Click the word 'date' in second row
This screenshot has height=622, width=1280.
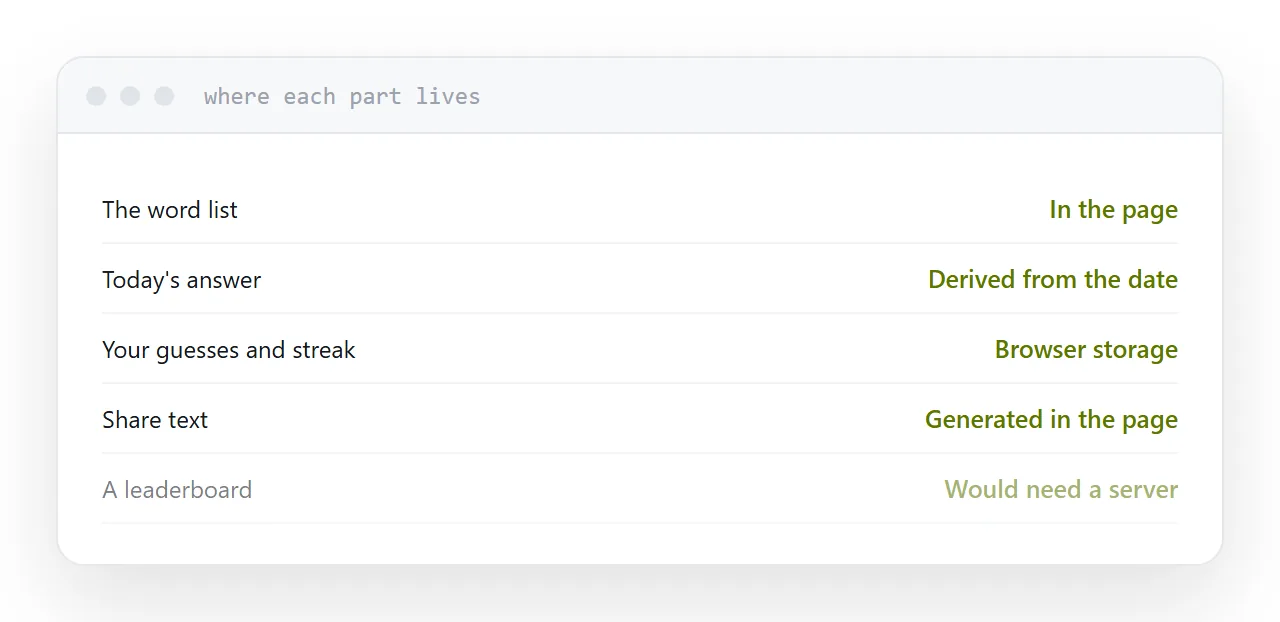[1152, 280]
